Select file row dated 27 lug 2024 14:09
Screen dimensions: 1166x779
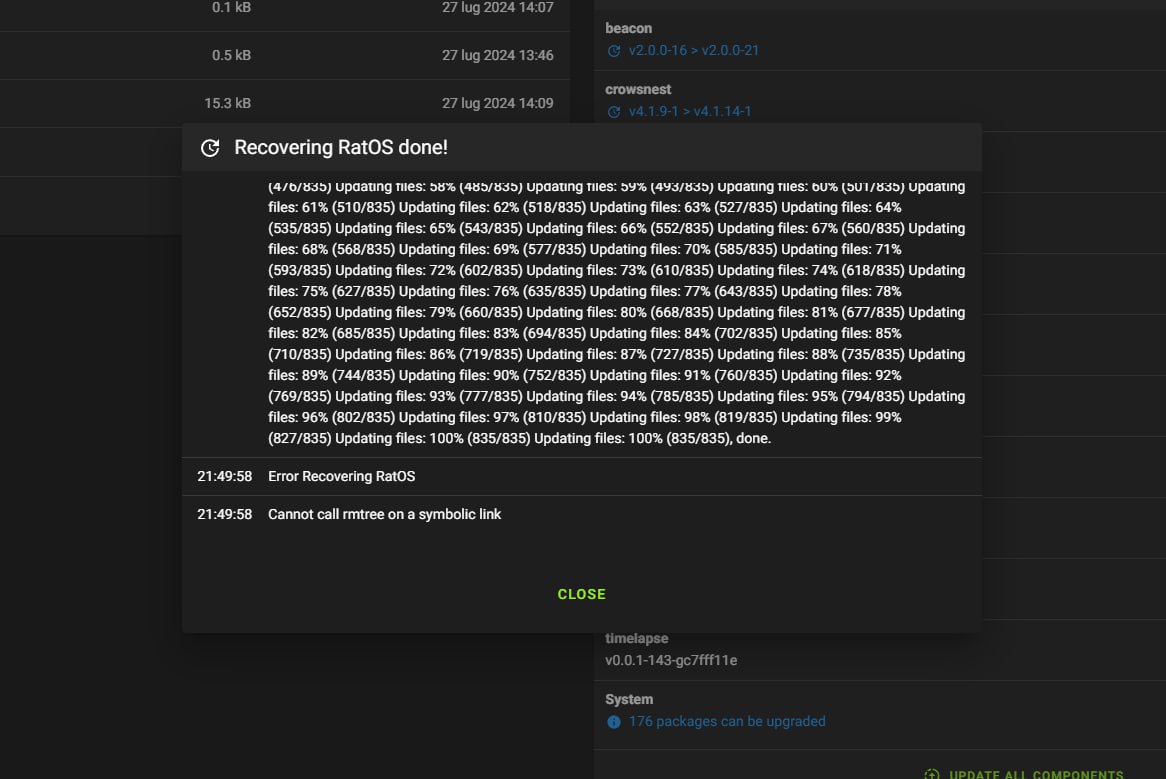click(285, 103)
